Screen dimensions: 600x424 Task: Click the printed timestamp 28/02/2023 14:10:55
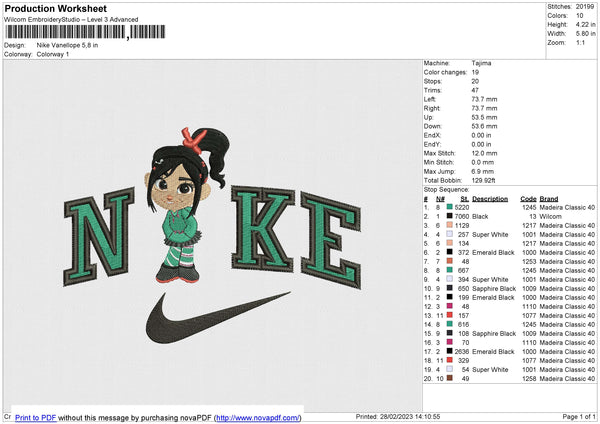[x=410, y=416]
